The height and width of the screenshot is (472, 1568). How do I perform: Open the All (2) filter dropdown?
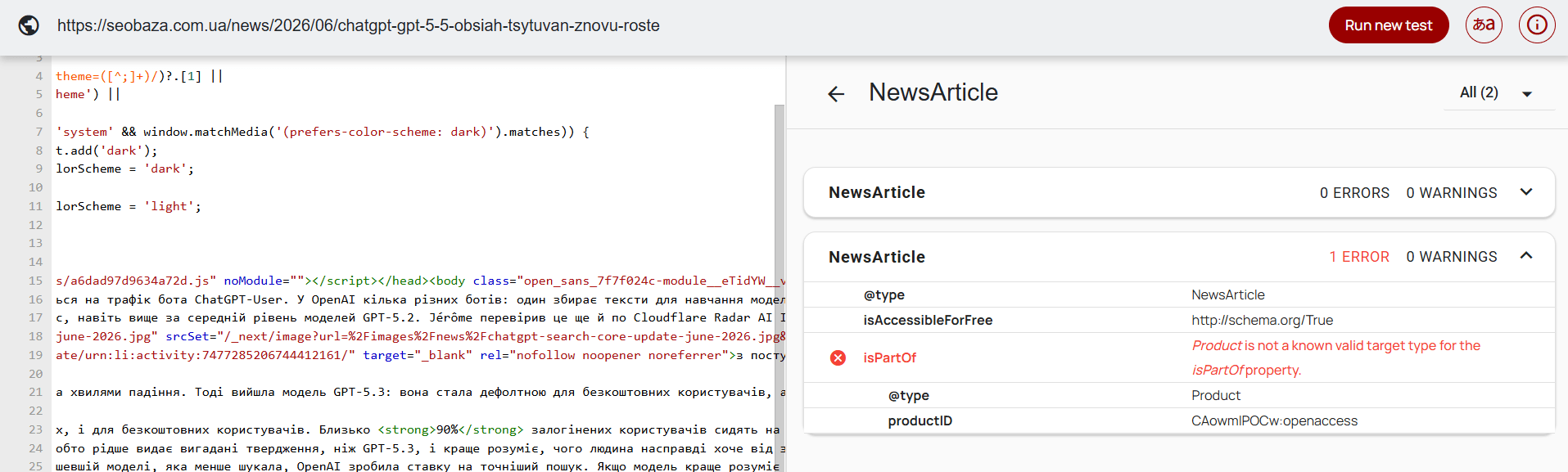(x=1497, y=93)
